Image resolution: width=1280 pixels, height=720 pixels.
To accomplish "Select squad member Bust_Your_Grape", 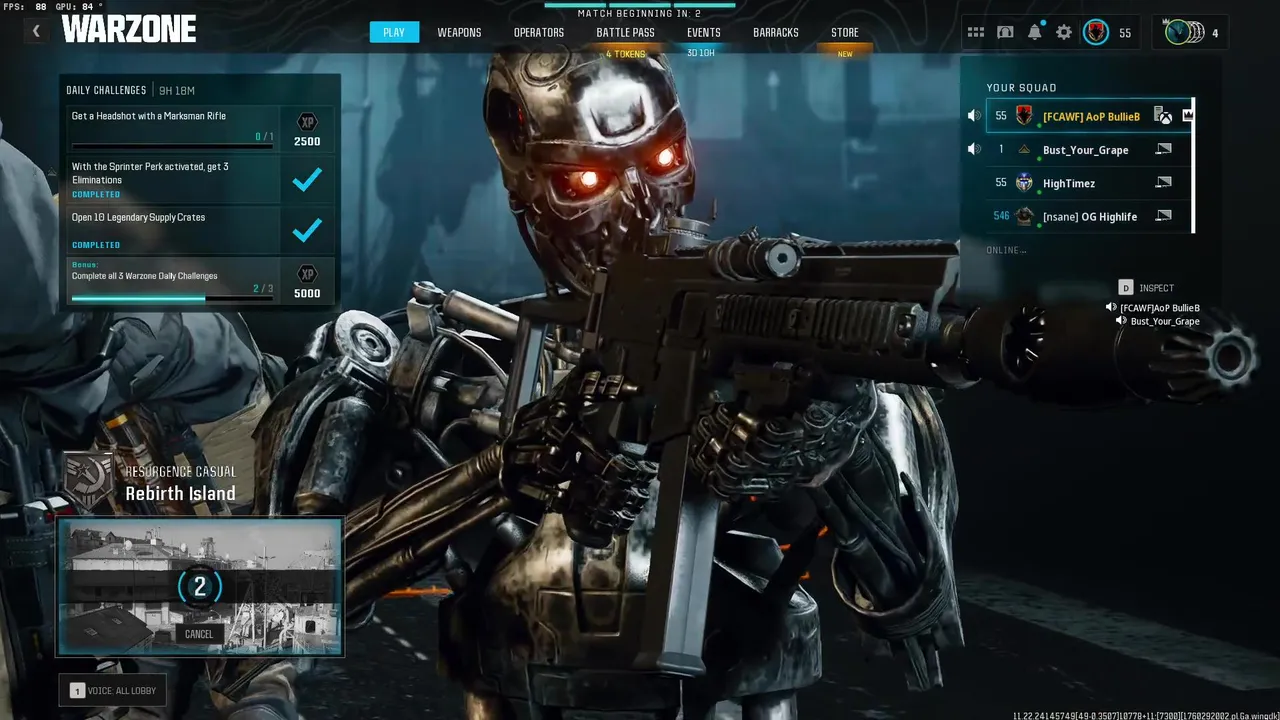I will (x=1090, y=149).
